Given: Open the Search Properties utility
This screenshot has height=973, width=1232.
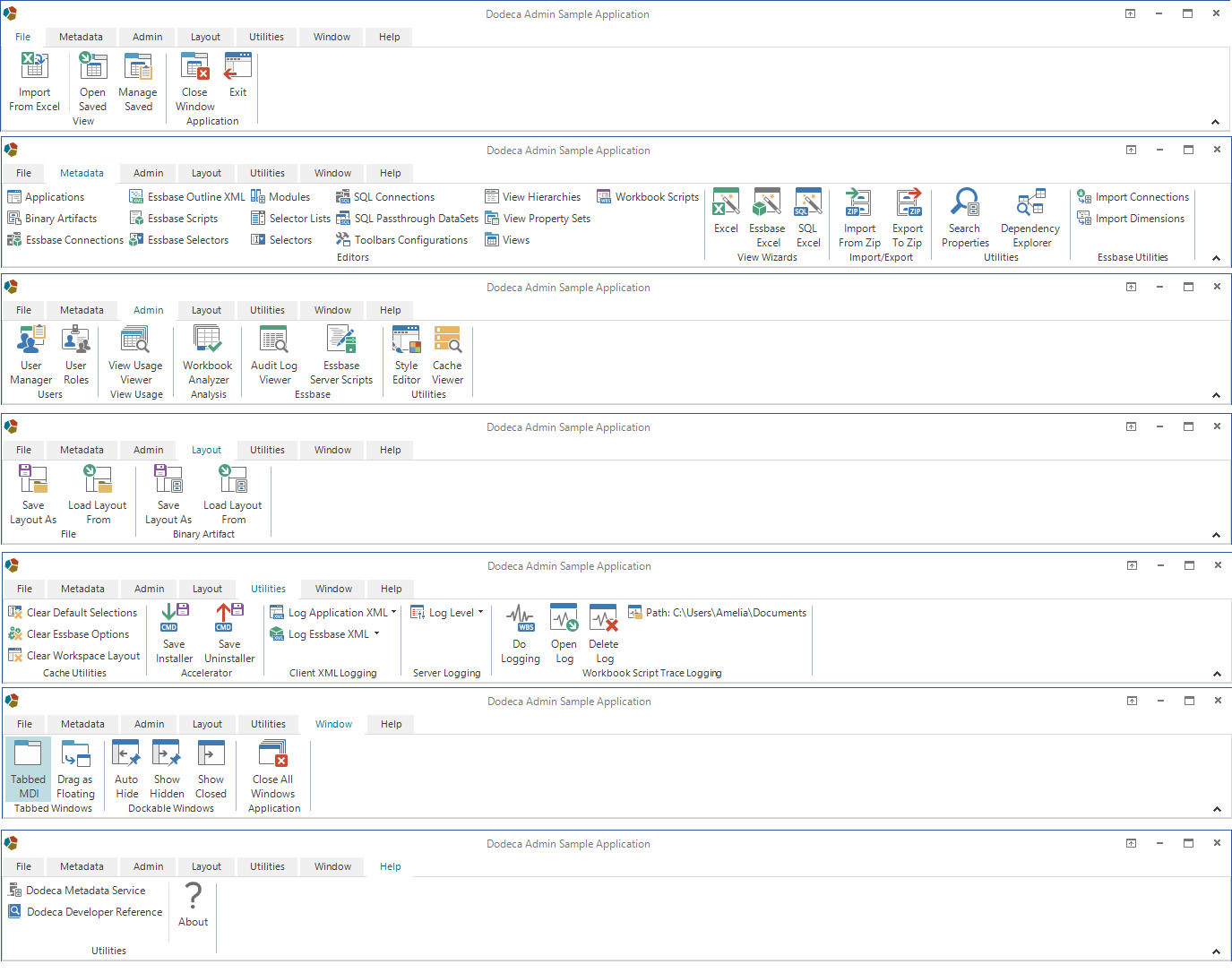Looking at the screenshot, I should (965, 219).
